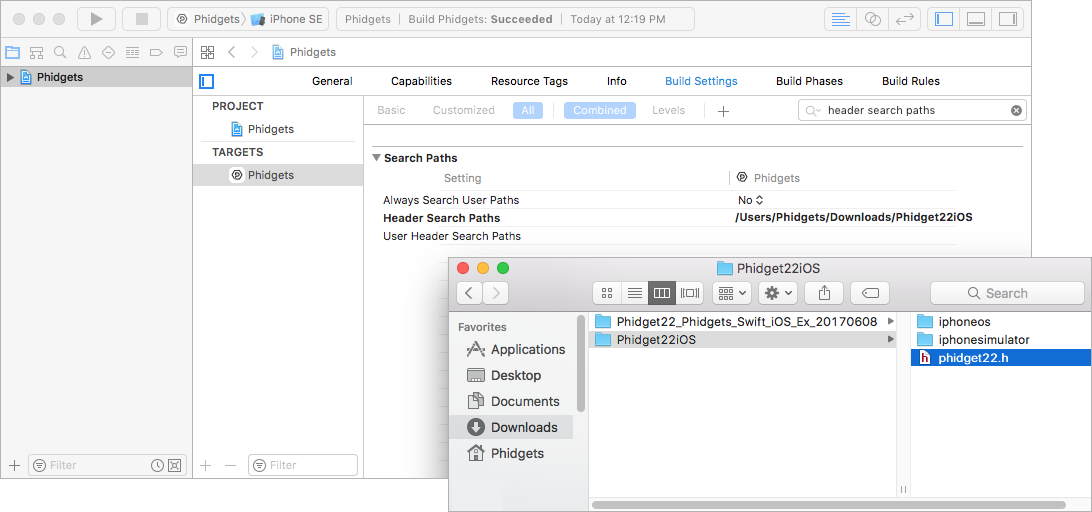Focus the targets list Filter field
The height and width of the screenshot is (512, 1092).
303,465
